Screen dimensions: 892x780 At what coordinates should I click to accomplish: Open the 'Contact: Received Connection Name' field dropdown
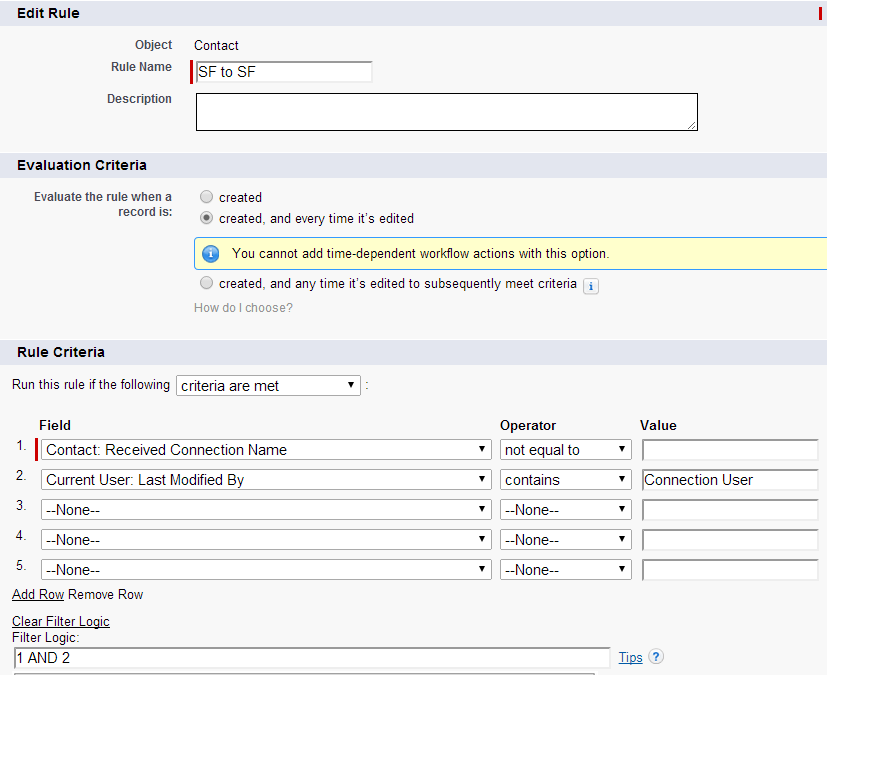click(x=266, y=450)
